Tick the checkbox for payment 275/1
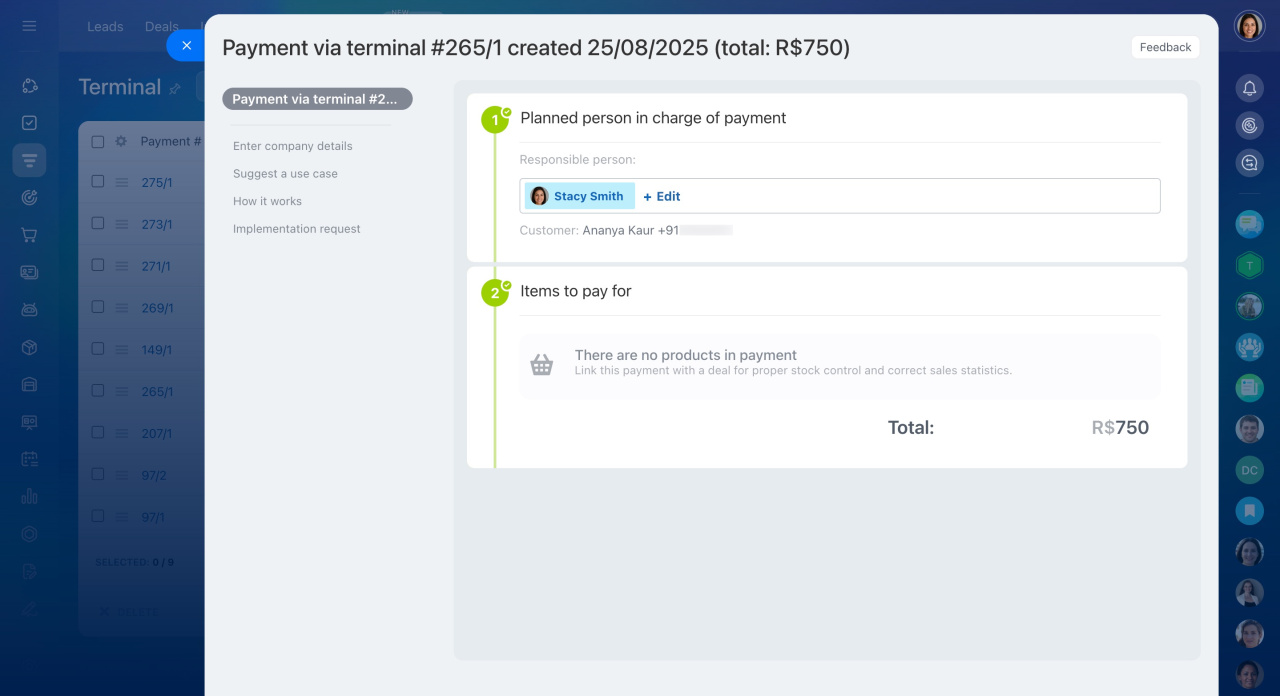Image resolution: width=1280 pixels, height=696 pixels. point(98,182)
